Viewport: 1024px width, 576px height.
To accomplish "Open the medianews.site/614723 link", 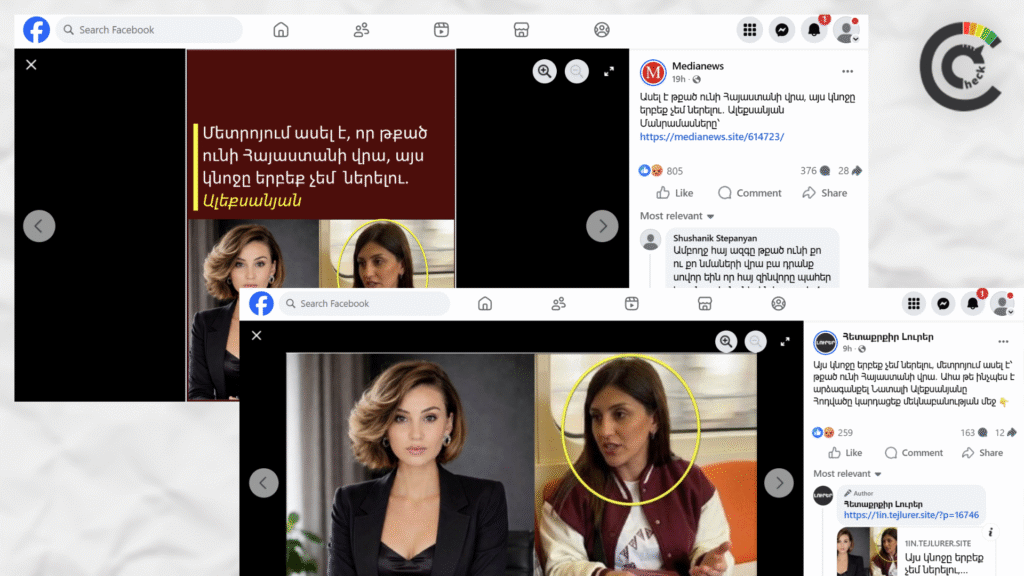I will (x=712, y=136).
